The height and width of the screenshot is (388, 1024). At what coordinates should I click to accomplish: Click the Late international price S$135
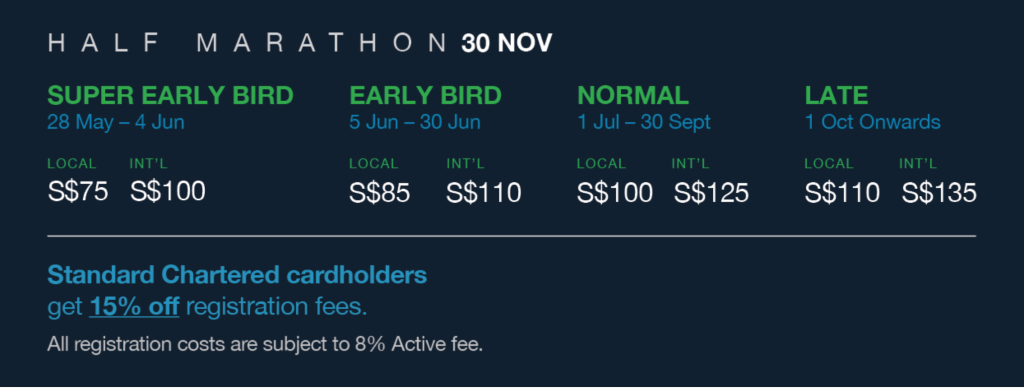tap(939, 193)
